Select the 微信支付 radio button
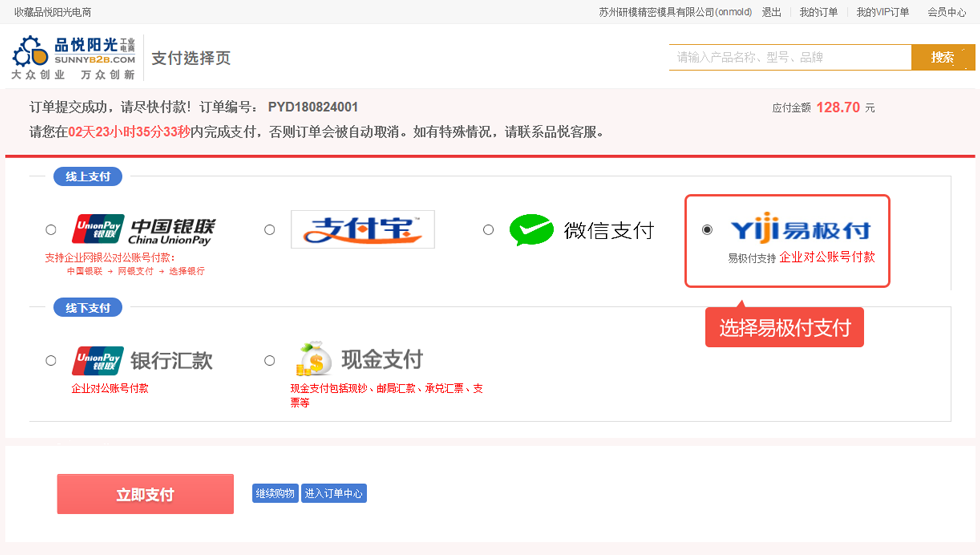Image resolution: width=980 pixels, height=555 pixels. coord(488,229)
